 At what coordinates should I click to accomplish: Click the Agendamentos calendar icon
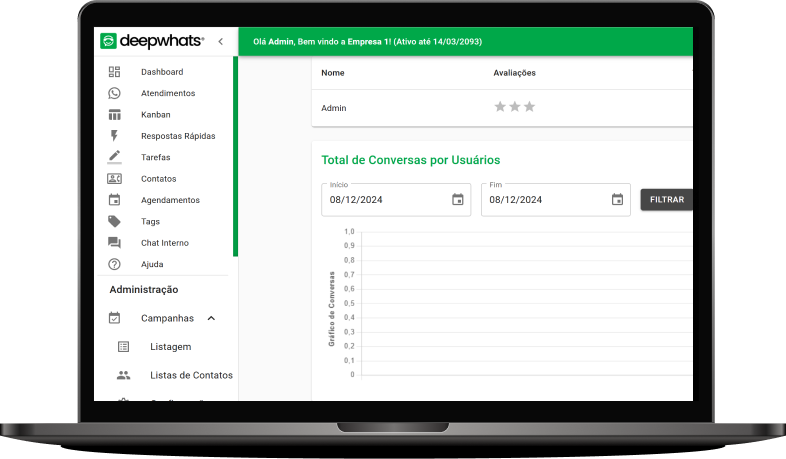[114, 200]
